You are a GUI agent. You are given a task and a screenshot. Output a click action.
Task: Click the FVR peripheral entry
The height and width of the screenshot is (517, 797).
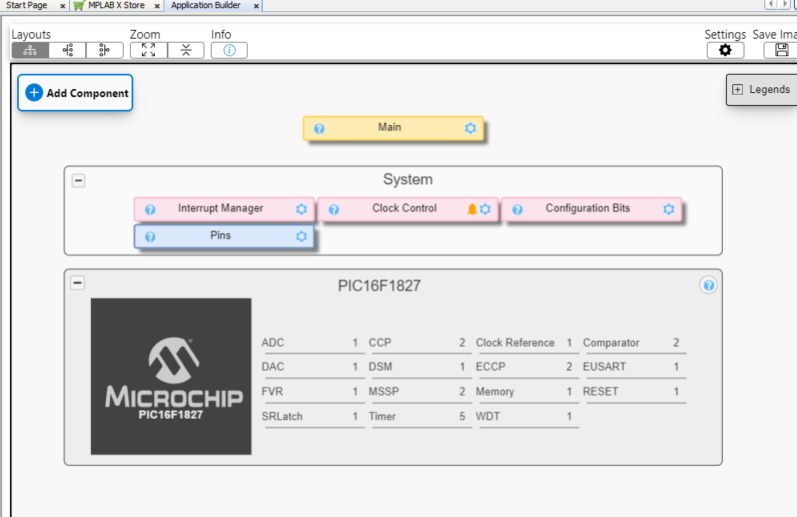click(x=311, y=392)
